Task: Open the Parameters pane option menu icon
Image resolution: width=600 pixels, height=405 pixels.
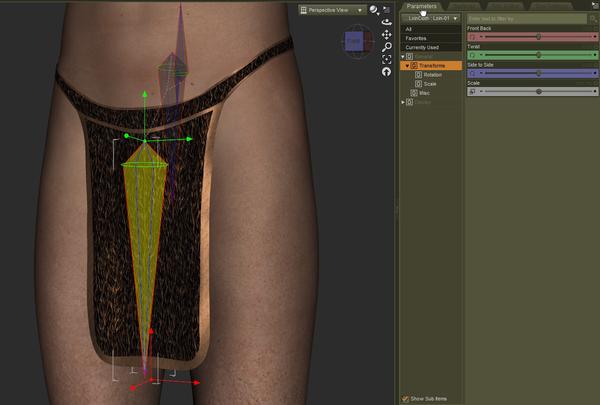Action: point(595,4)
